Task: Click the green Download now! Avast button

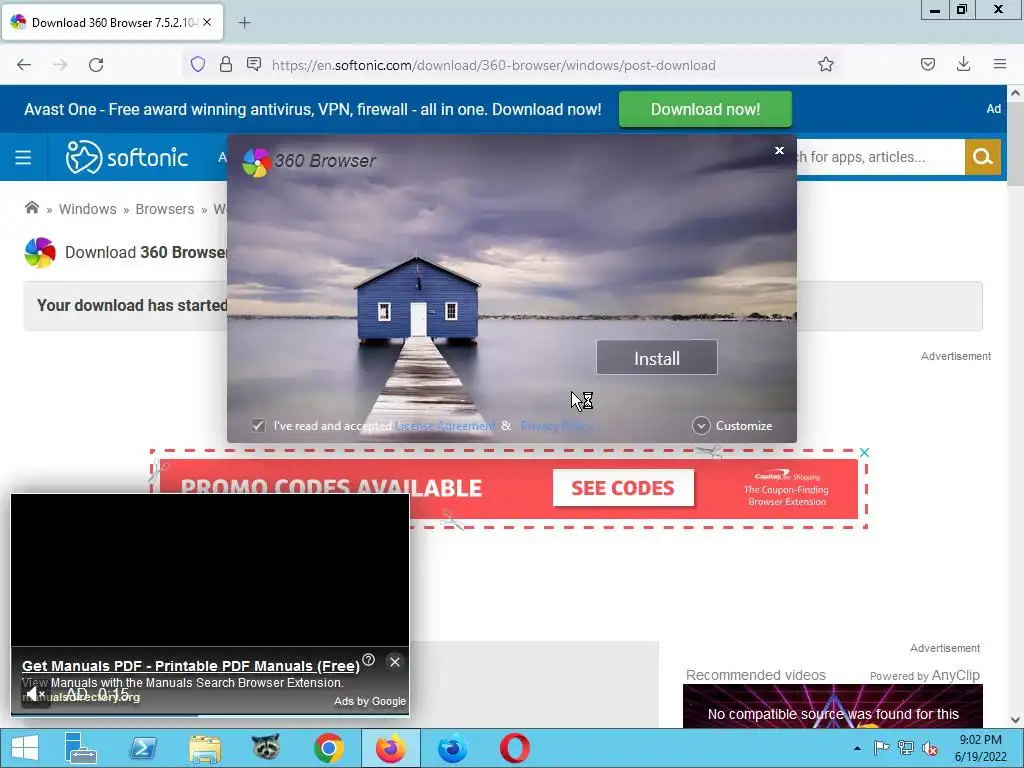Action: pos(705,109)
